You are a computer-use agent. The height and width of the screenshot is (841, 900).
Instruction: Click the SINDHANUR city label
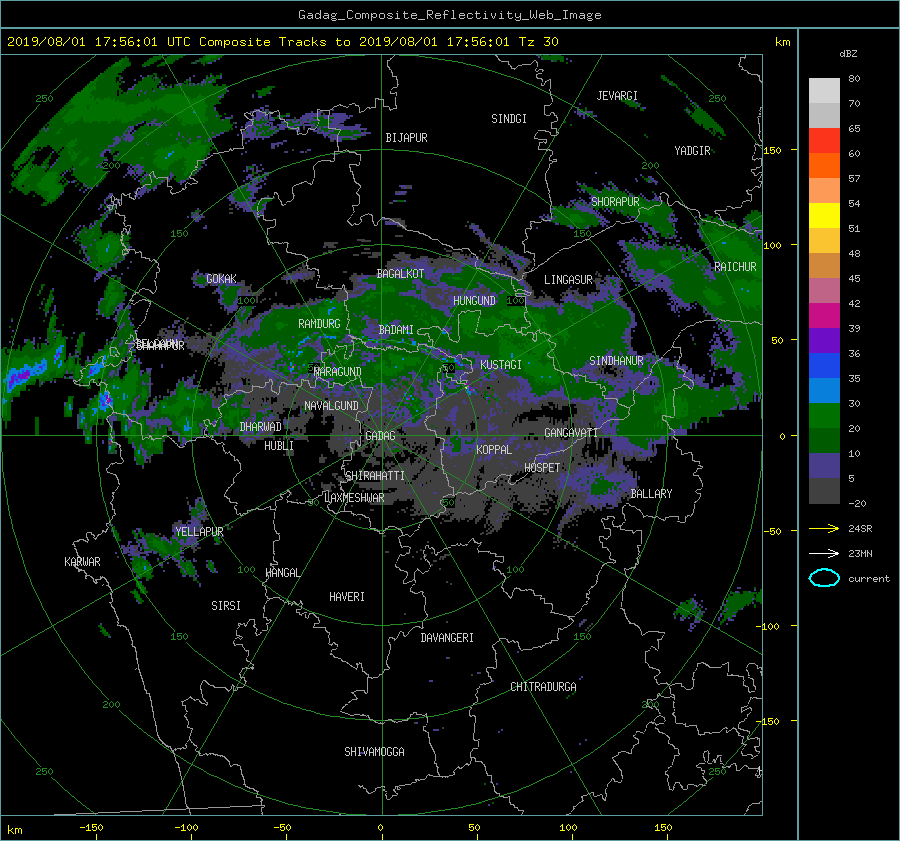tap(616, 361)
